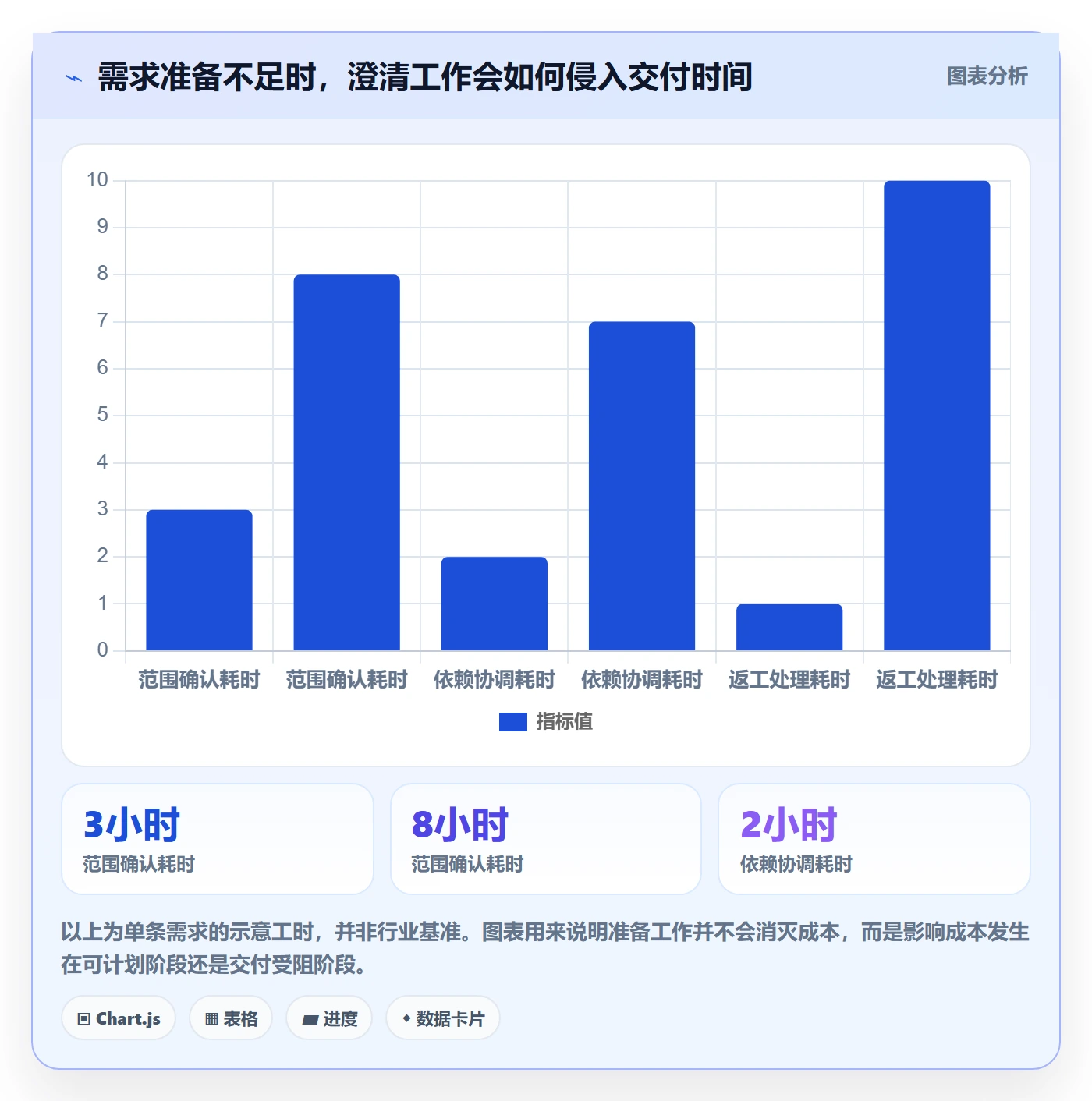1092x1101 pixels.
Task: Select the 进度 tag chip
Action: [x=329, y=1018]
